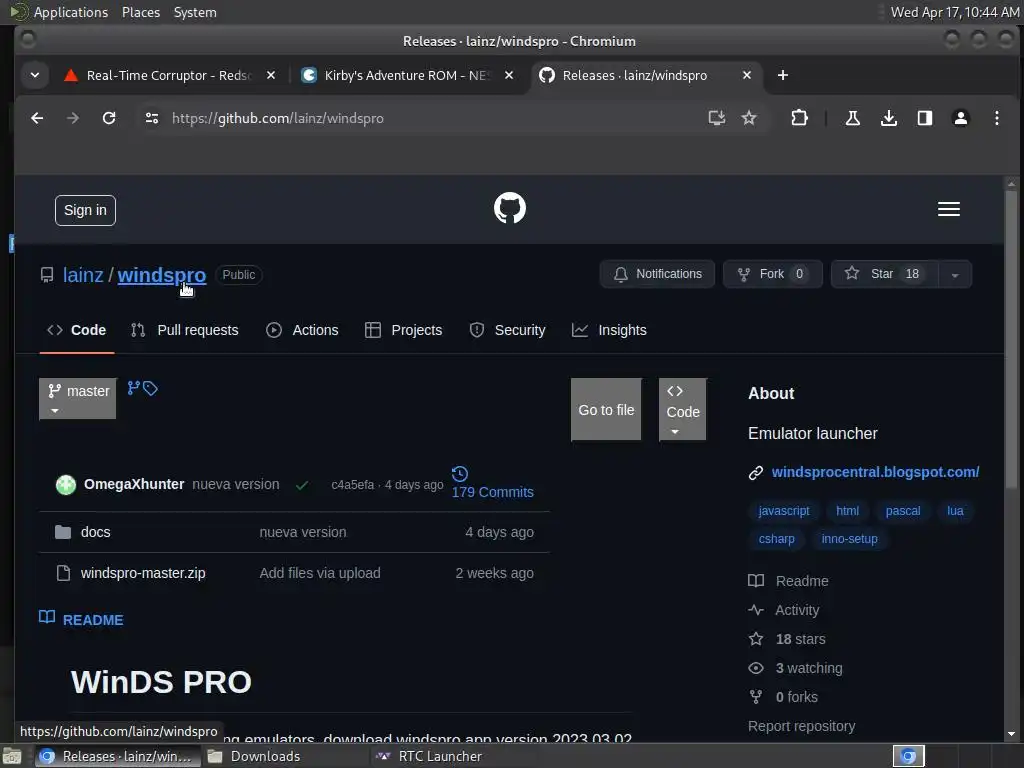The image size is (1024, 768).
Task: Open Applications menu in top panel
Action: 71,12
